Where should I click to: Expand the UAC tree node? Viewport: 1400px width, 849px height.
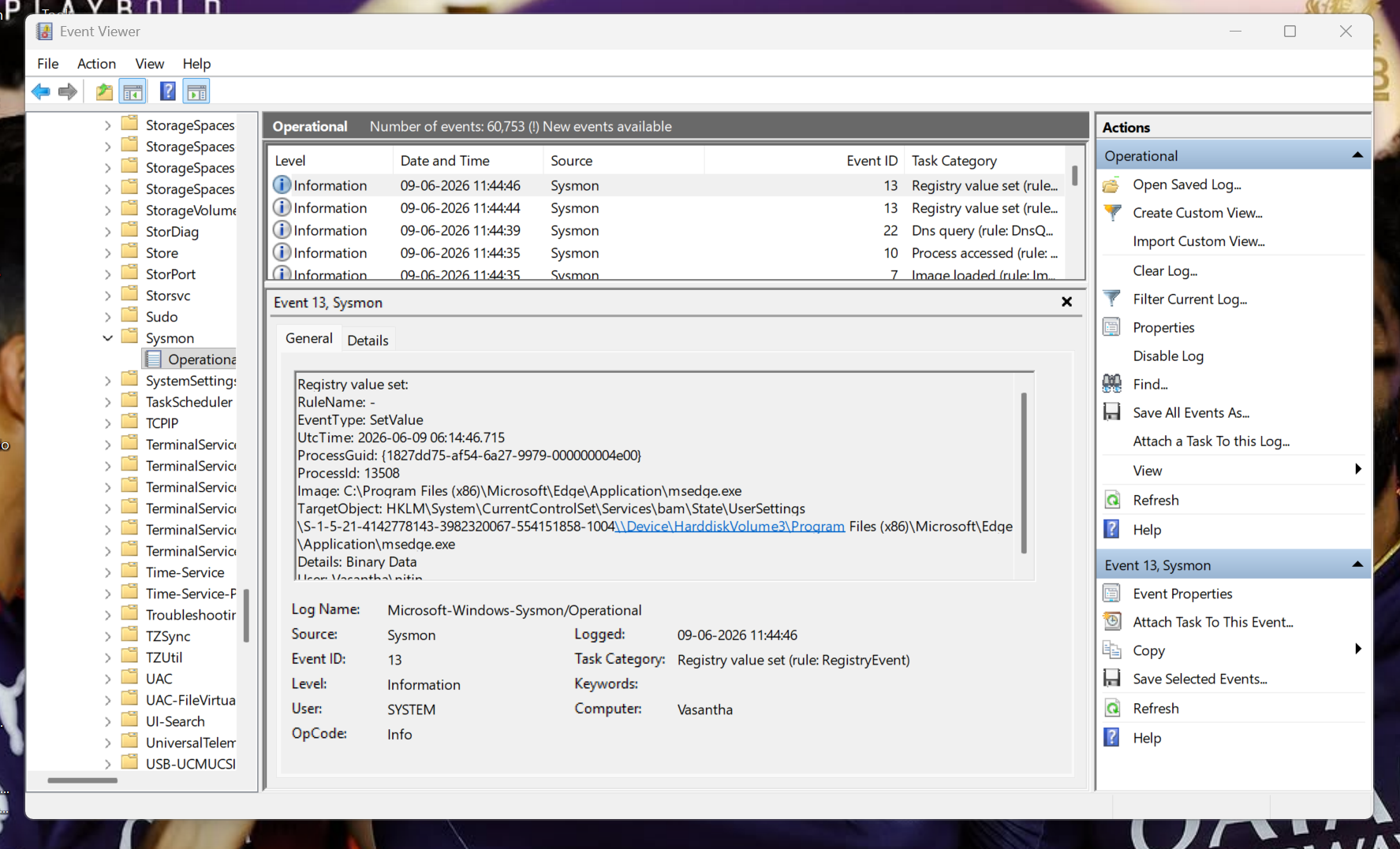click(x=108, y=679)
